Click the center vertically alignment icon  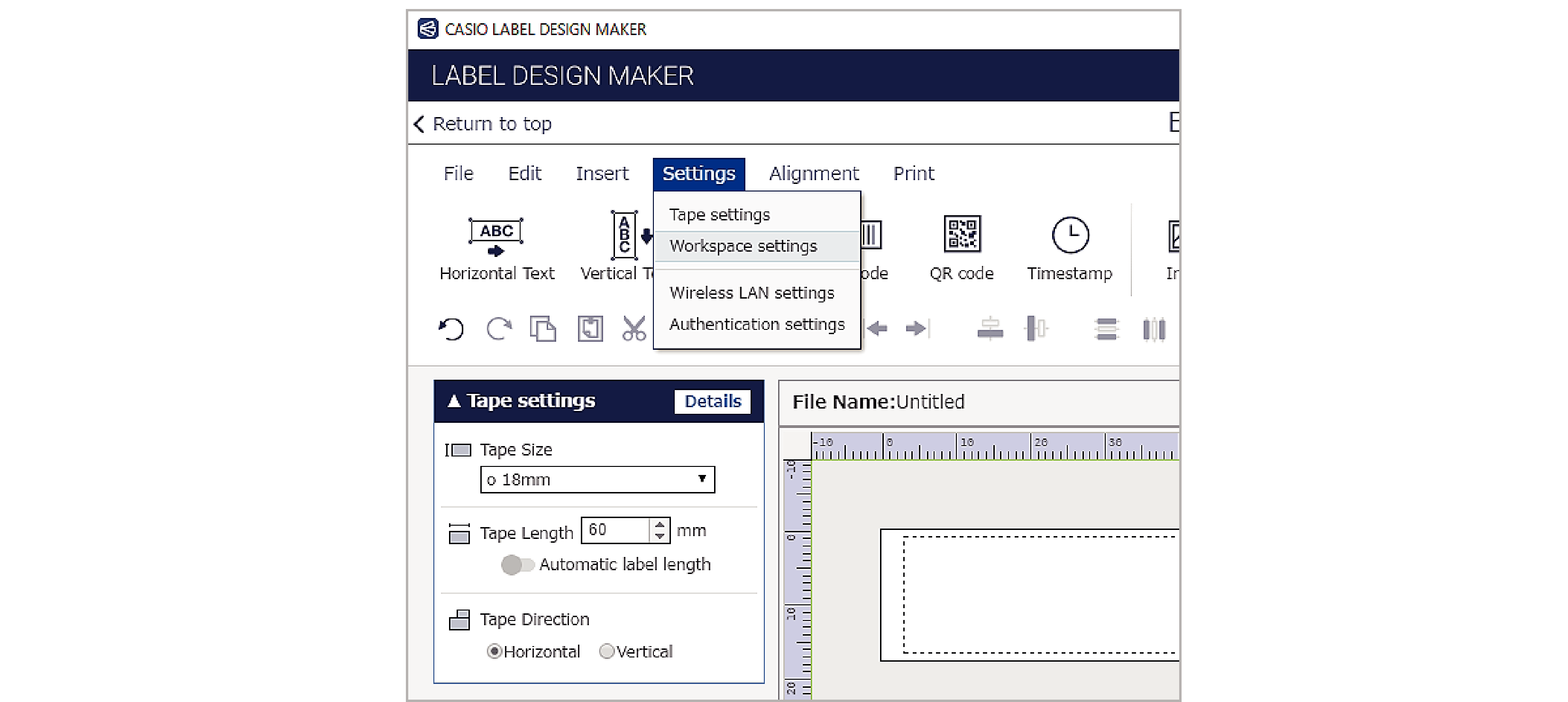coord(990,328)
